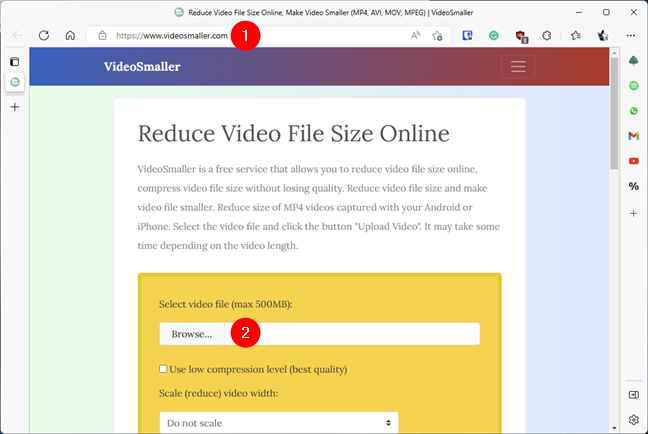
Task: Open Gmail sidebar icon
Action: pyautogui.click(x=634, y=136)
